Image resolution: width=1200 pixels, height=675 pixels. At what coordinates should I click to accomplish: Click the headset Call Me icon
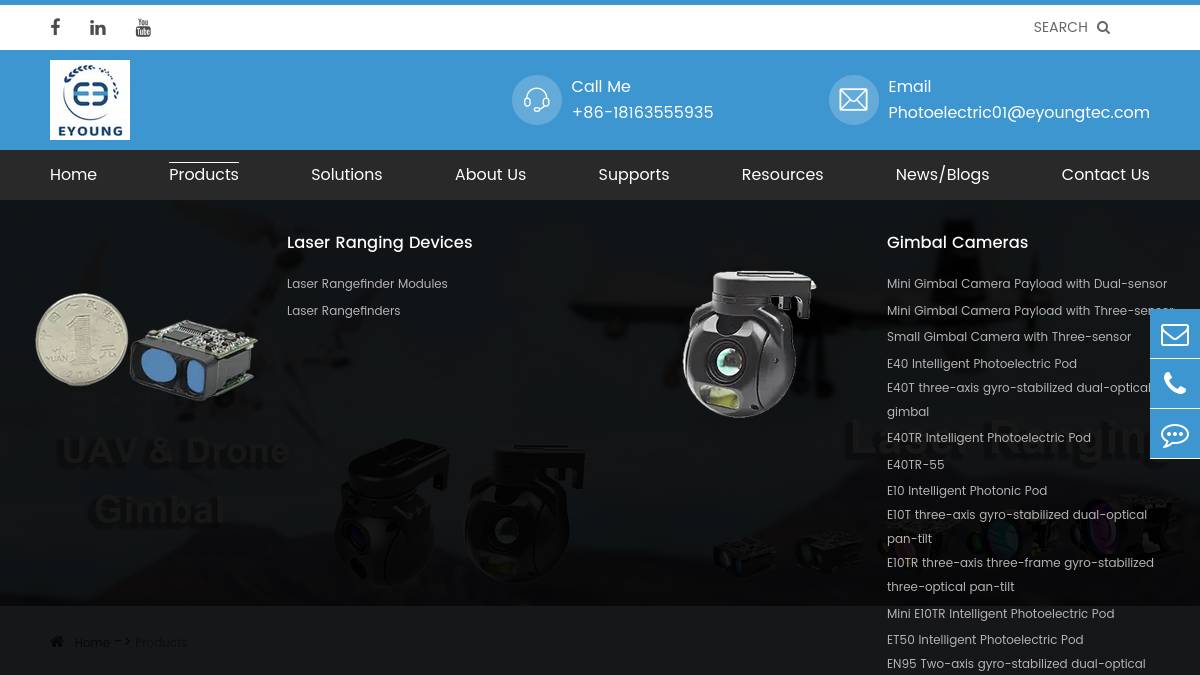tap(537, 100)
